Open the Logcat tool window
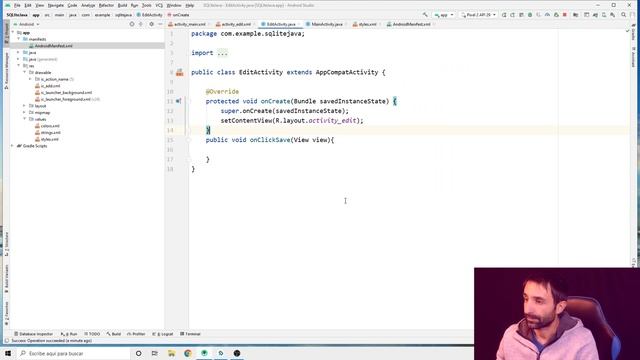Viewport: 640px width, 360px height. 163,334
